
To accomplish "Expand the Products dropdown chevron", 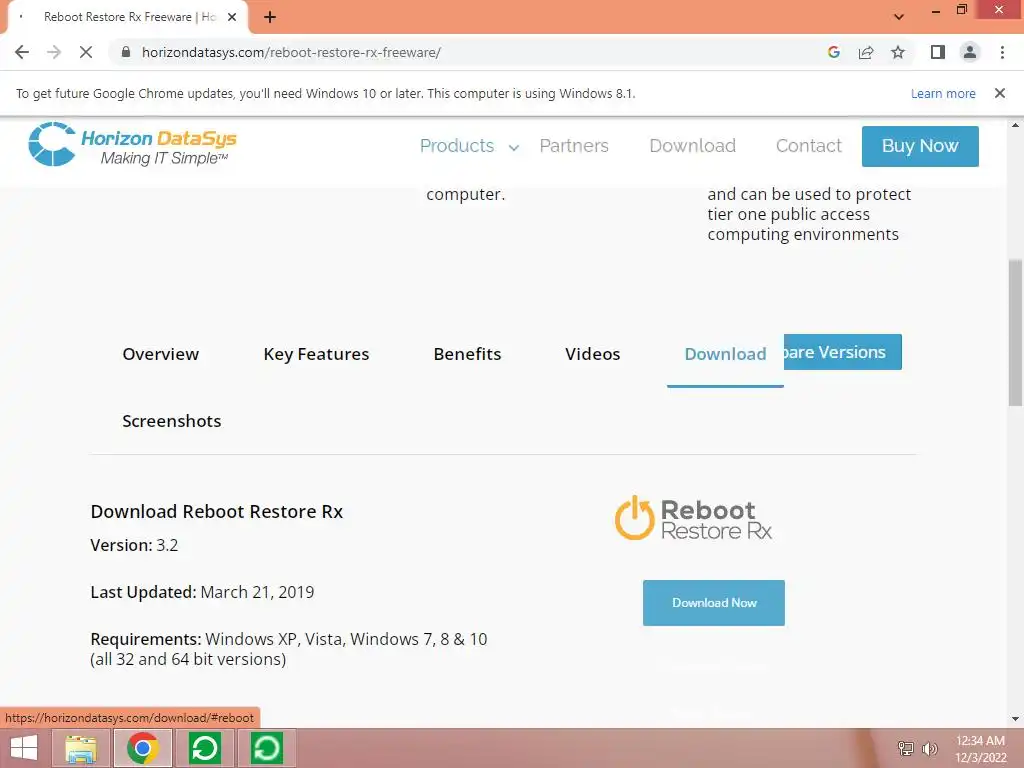I will point(514,148).
